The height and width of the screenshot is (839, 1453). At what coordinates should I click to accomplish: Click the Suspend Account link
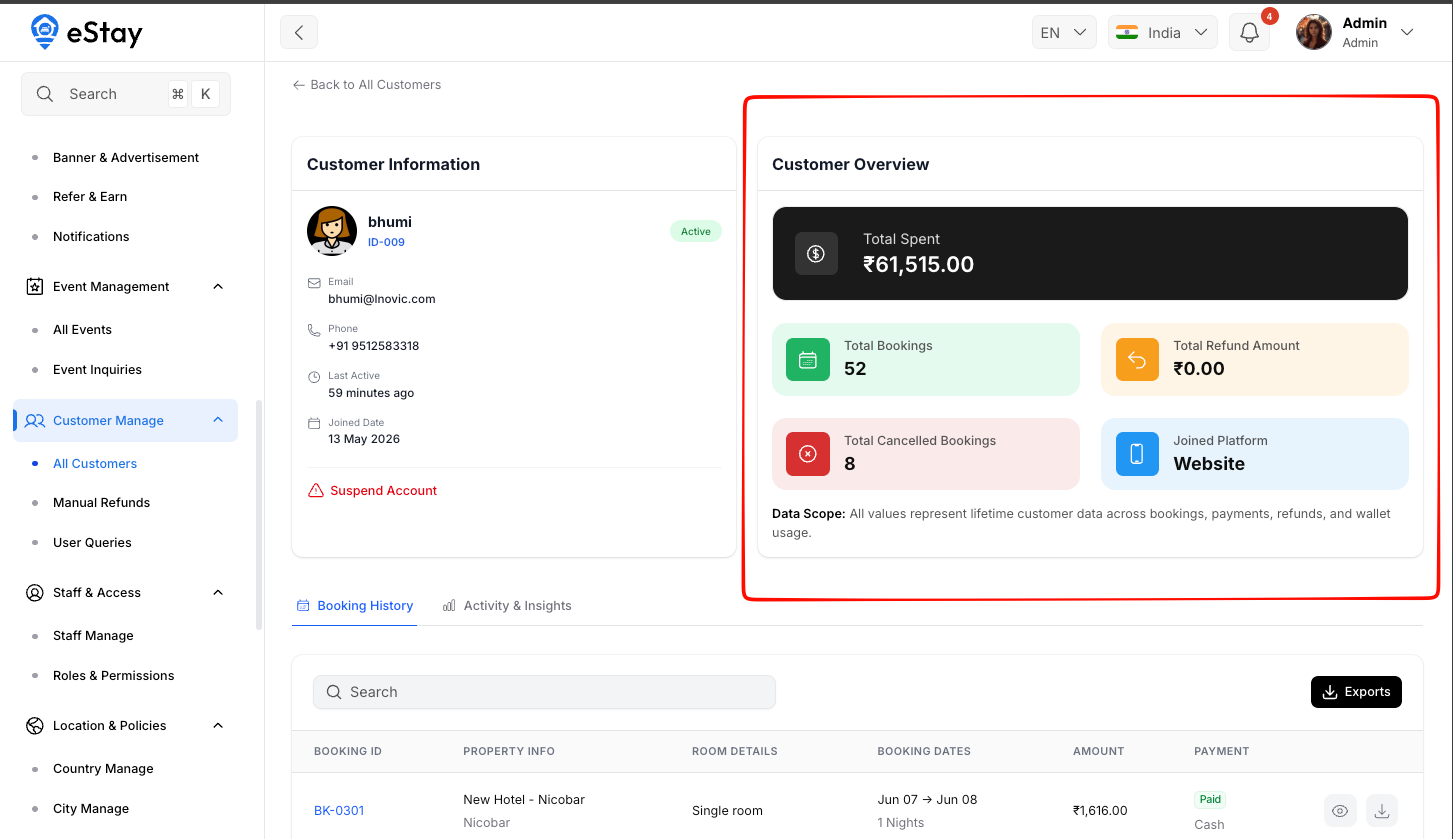[x=373, y=491]
